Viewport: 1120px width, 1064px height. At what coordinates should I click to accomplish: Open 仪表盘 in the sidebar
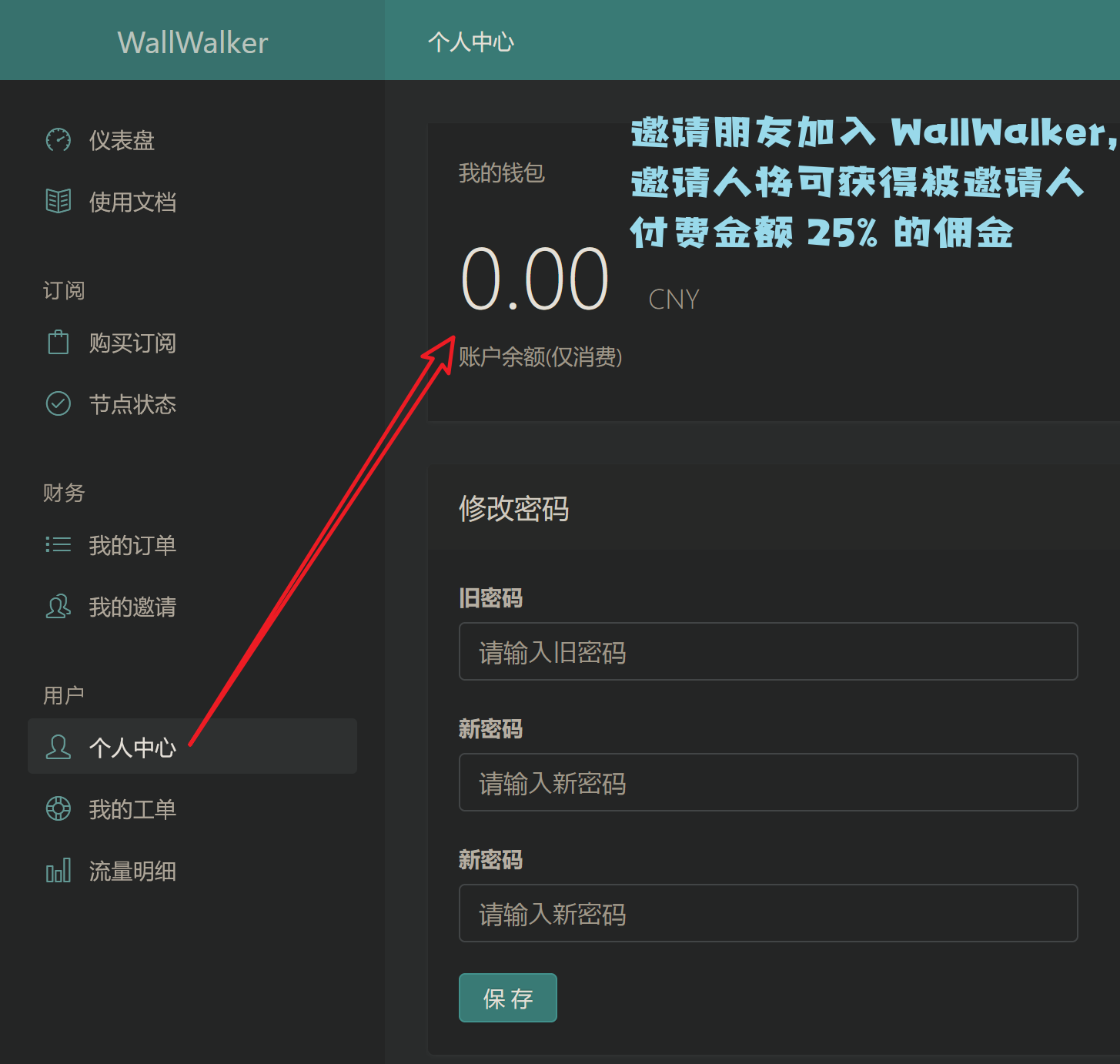(122, 141)
